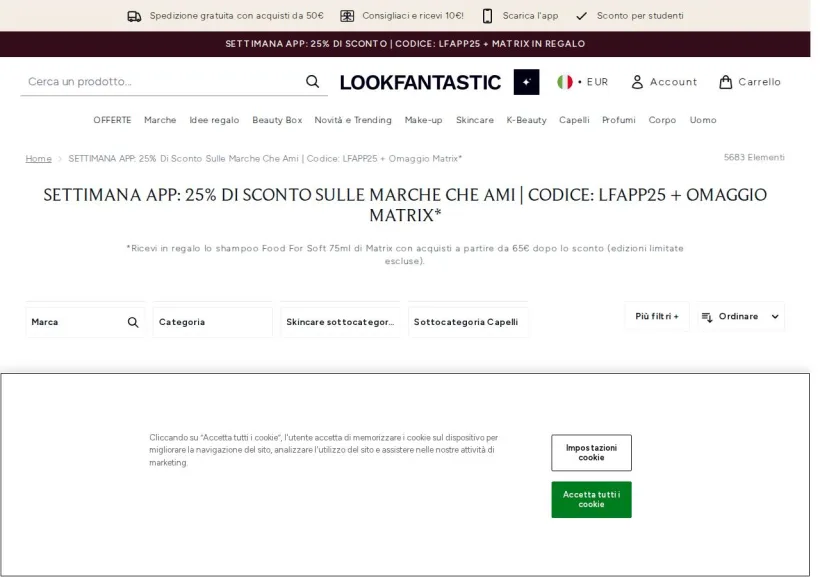Open Novità e Trending menu
This screenshot has width=820, height=577.
click(353, 120)
